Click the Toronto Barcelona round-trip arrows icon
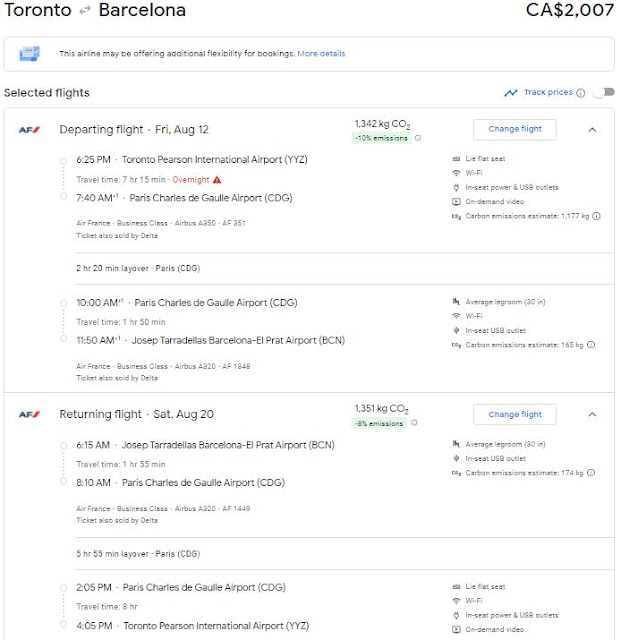The width and height of the screenshot is (621, 640). (85, 11)
